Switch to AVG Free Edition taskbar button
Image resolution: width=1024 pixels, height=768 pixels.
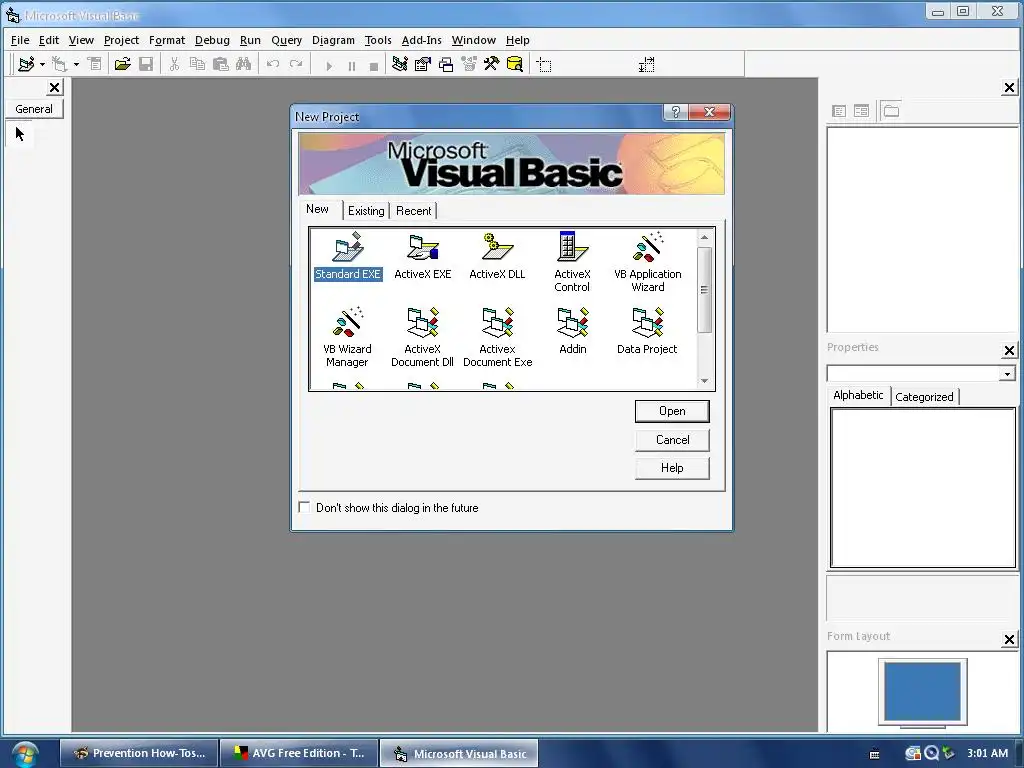[x=299, y=753]
